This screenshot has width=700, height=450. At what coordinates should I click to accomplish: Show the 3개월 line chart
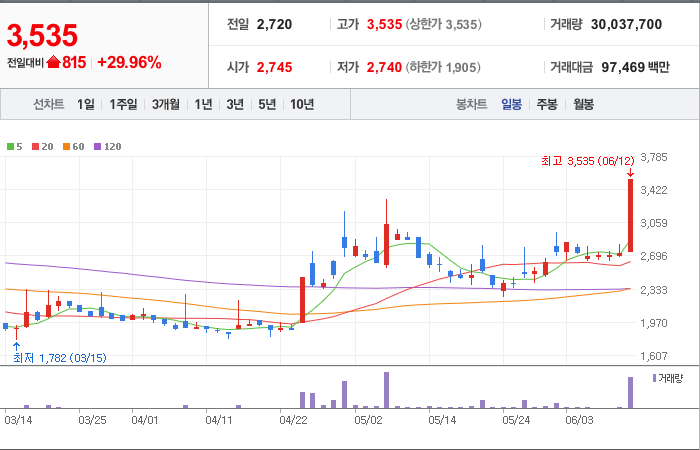[x=166, y=104]
